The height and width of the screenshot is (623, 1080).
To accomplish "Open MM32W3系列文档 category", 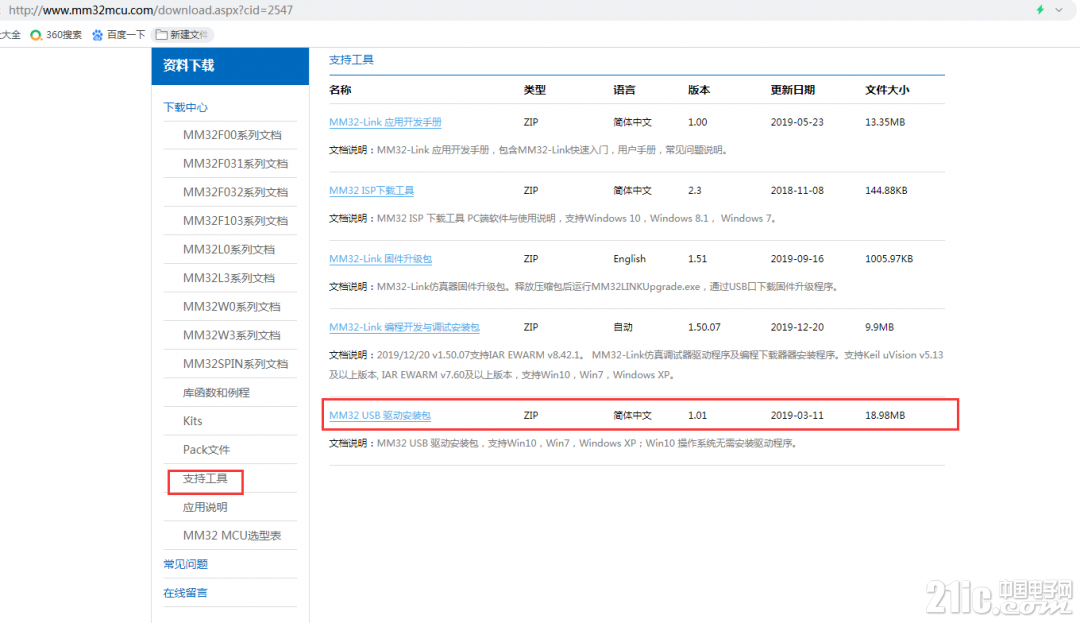I will pyautogui.click(x=231, y=335).
